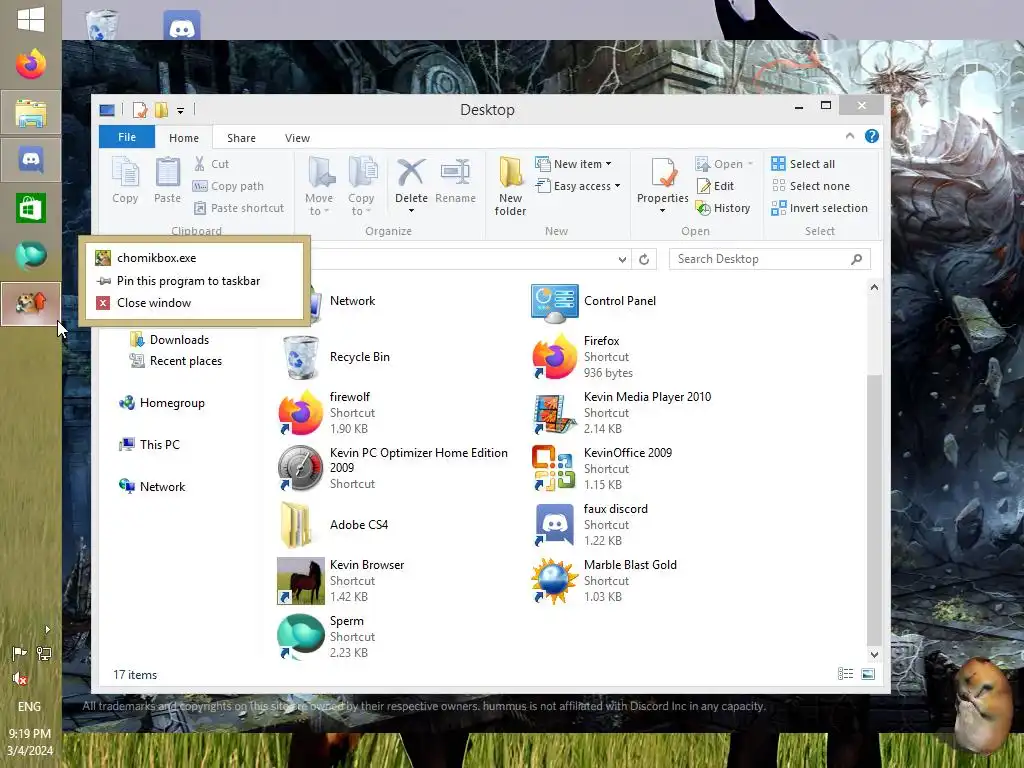
Task: Collapse the ribbon with the chevron
Action: click(x=850, y=136)
